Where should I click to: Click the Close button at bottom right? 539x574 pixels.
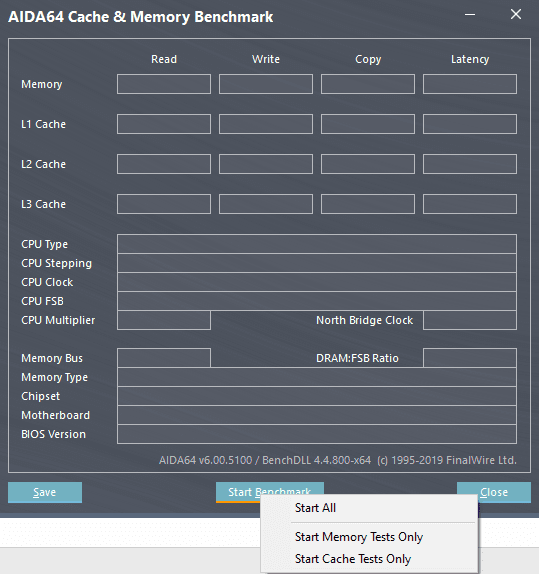click(x=494, y=492)
